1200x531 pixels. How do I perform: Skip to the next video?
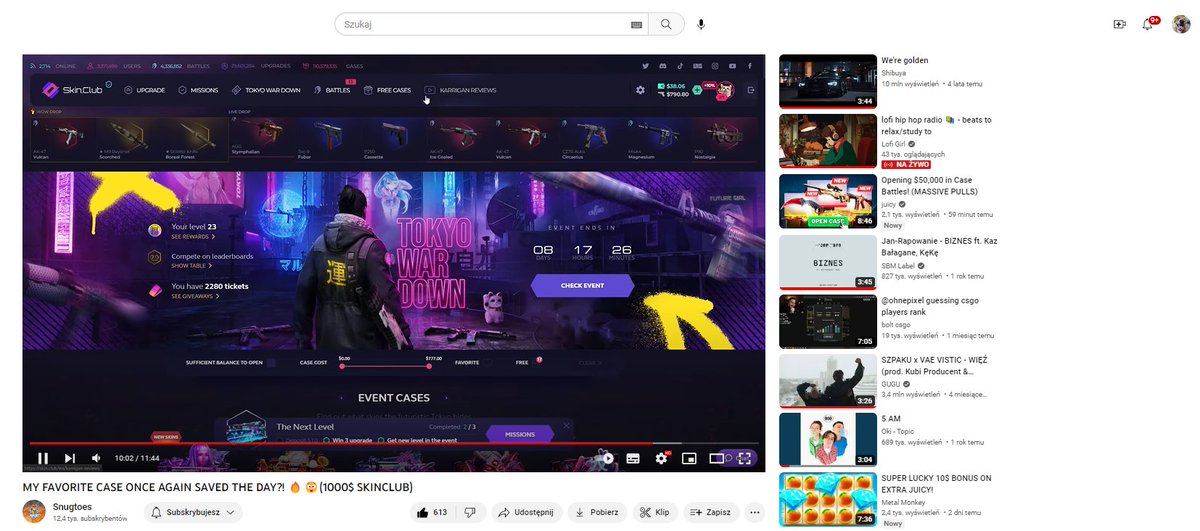[x=69, y=458]
